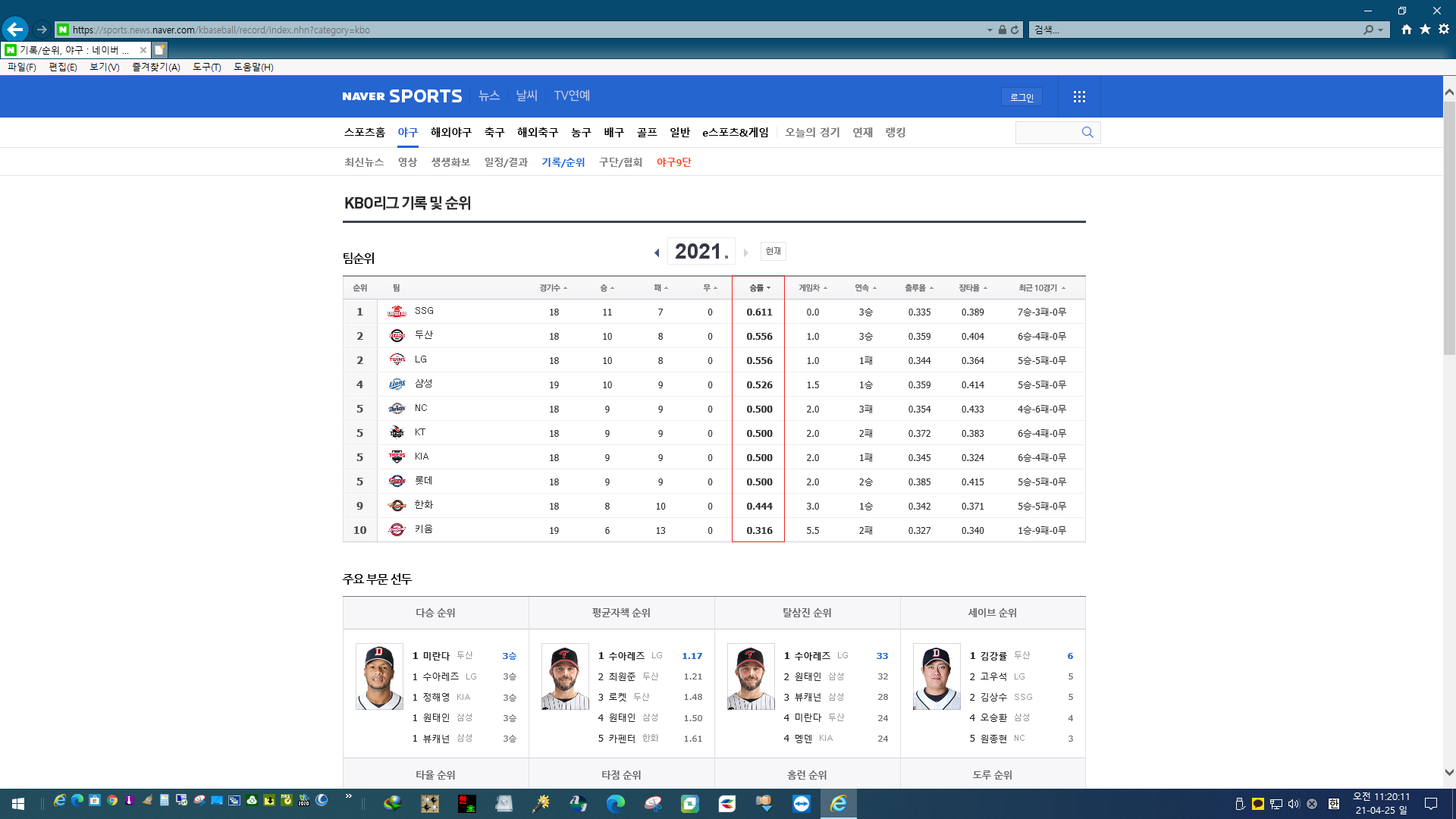The height and width of the screenshot is (819, 1456).
Task: Open the NAVER SPORTS logo link
Action: pos(402,96)
